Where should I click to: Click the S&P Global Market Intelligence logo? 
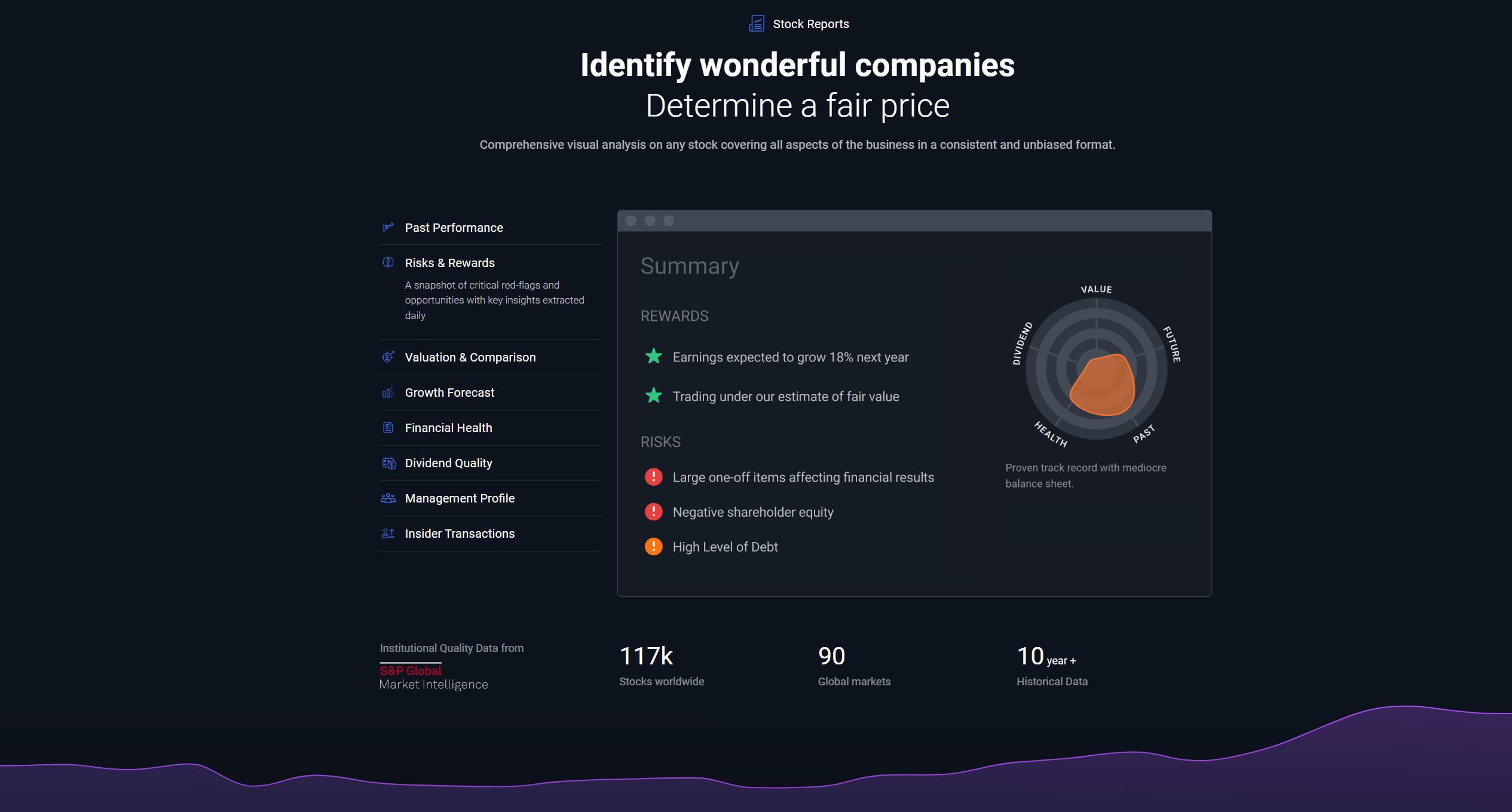(433, 678)
